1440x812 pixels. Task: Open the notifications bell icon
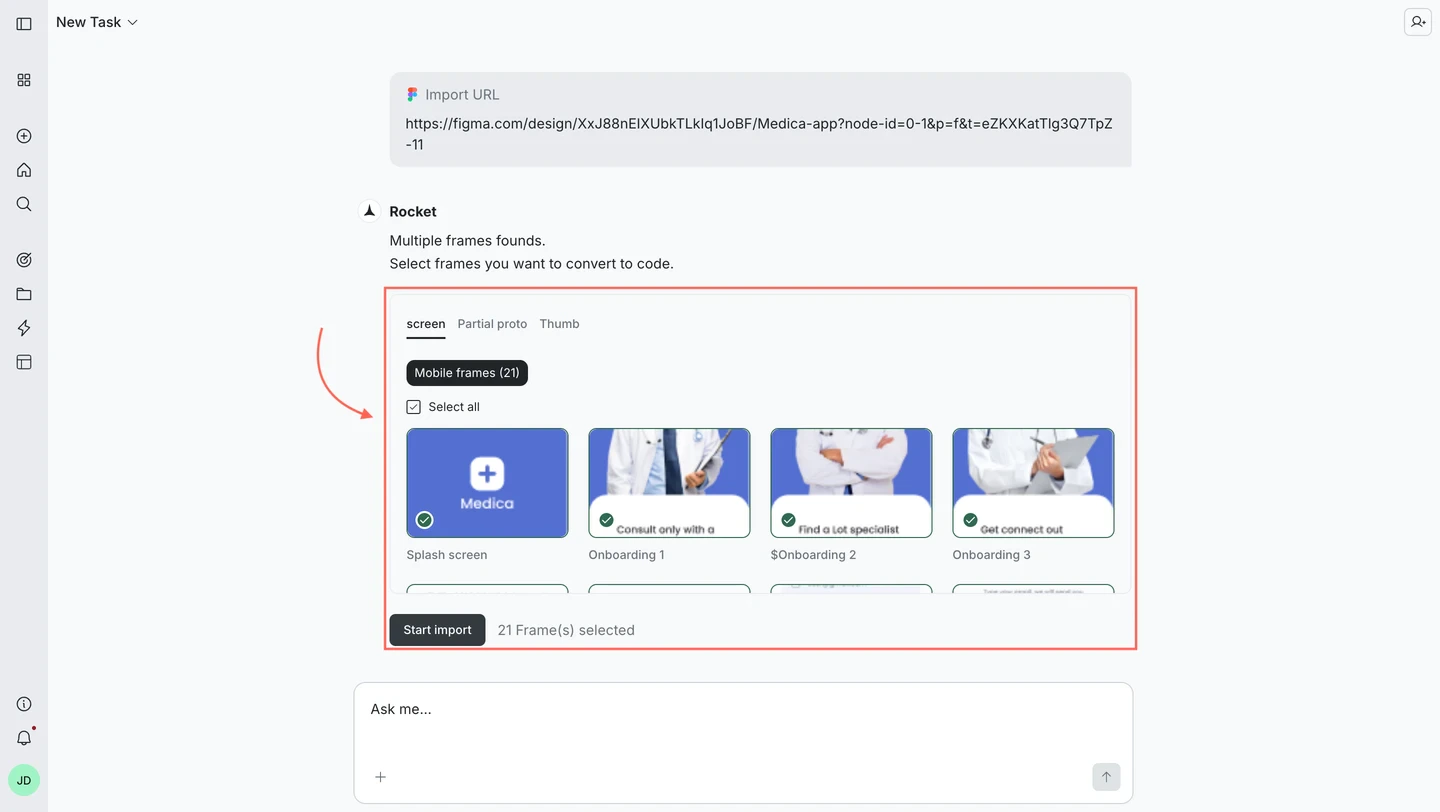point(23,737)
